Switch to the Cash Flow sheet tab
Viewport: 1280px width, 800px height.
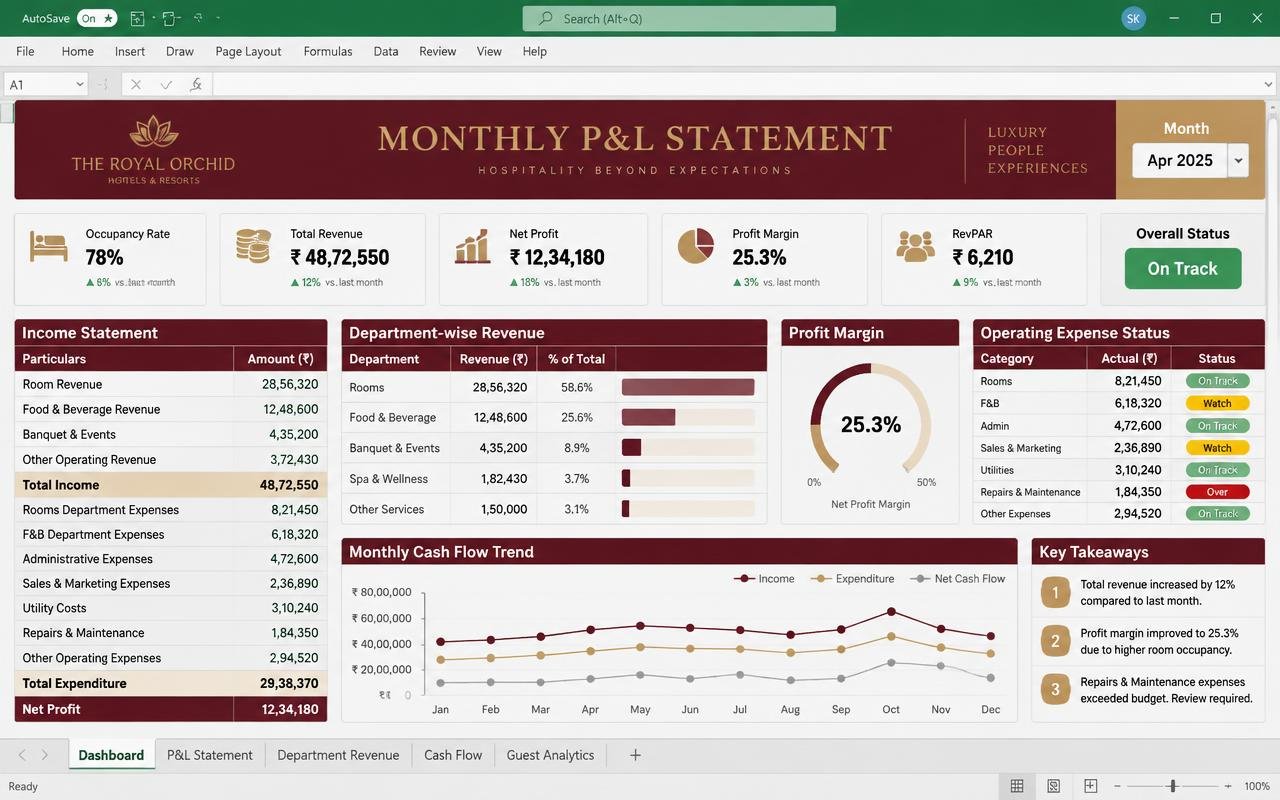coord(453,755)
